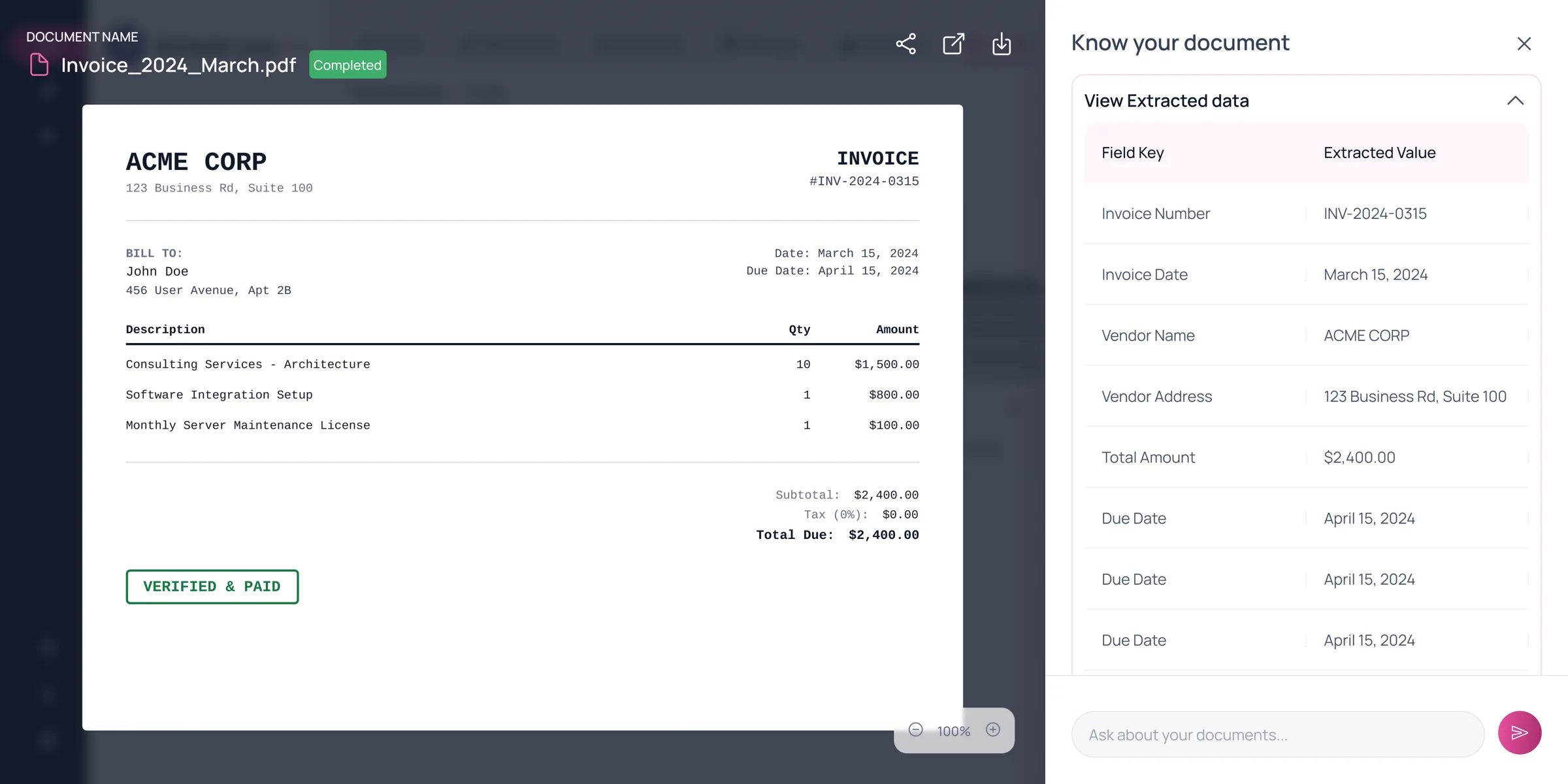Collapse the View Extracted data section
1568x784 pixels.
point(1515,101)
